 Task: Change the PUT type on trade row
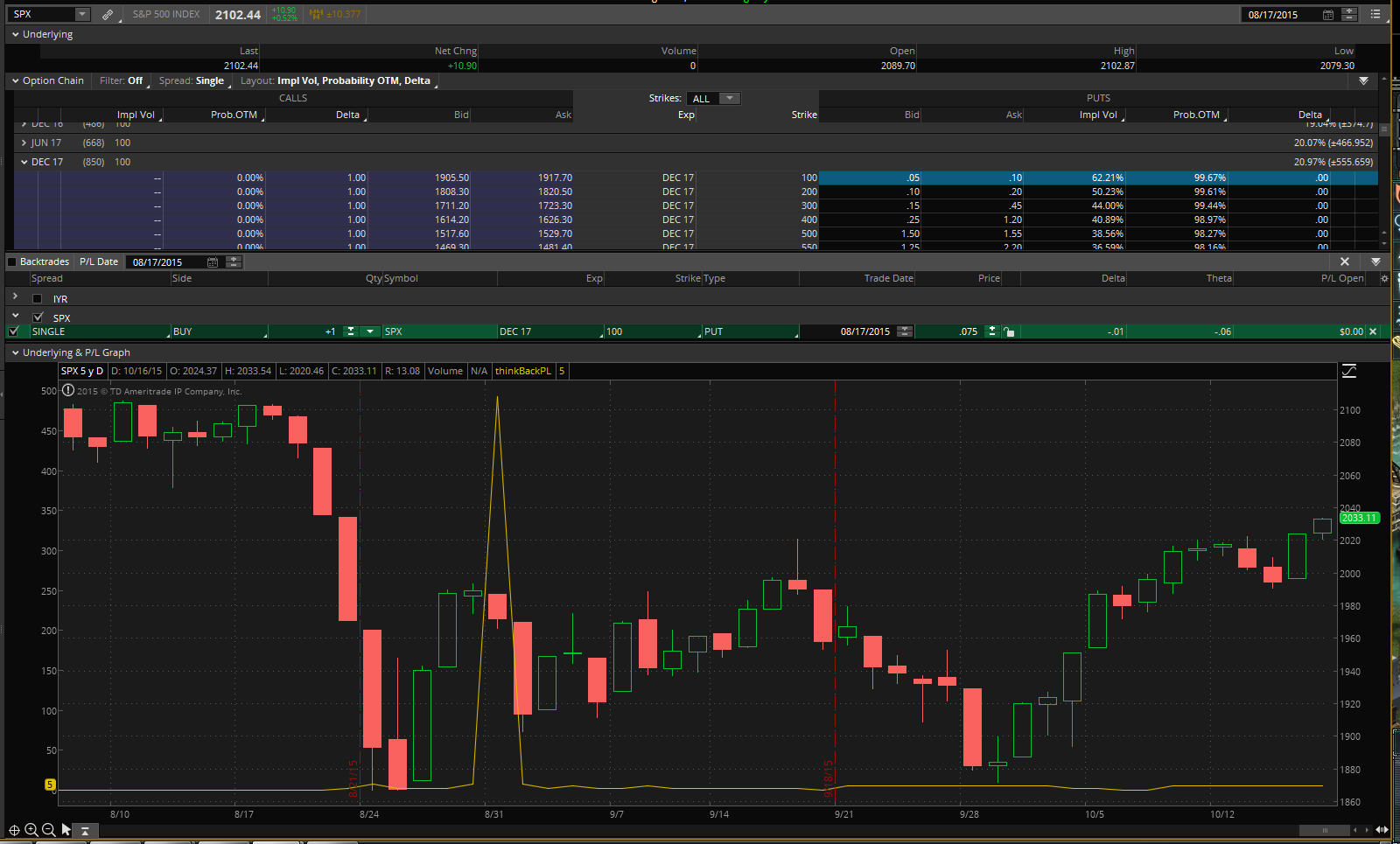point(751,331)
